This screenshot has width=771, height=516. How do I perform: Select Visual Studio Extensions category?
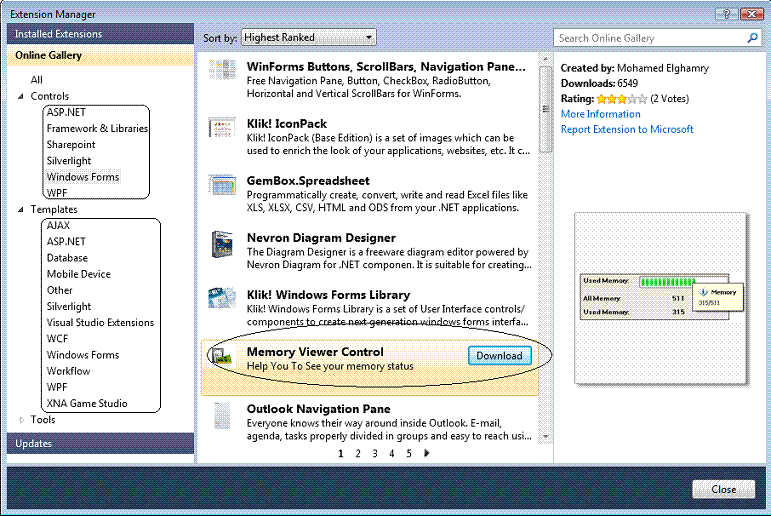click(x=100, y=323)
